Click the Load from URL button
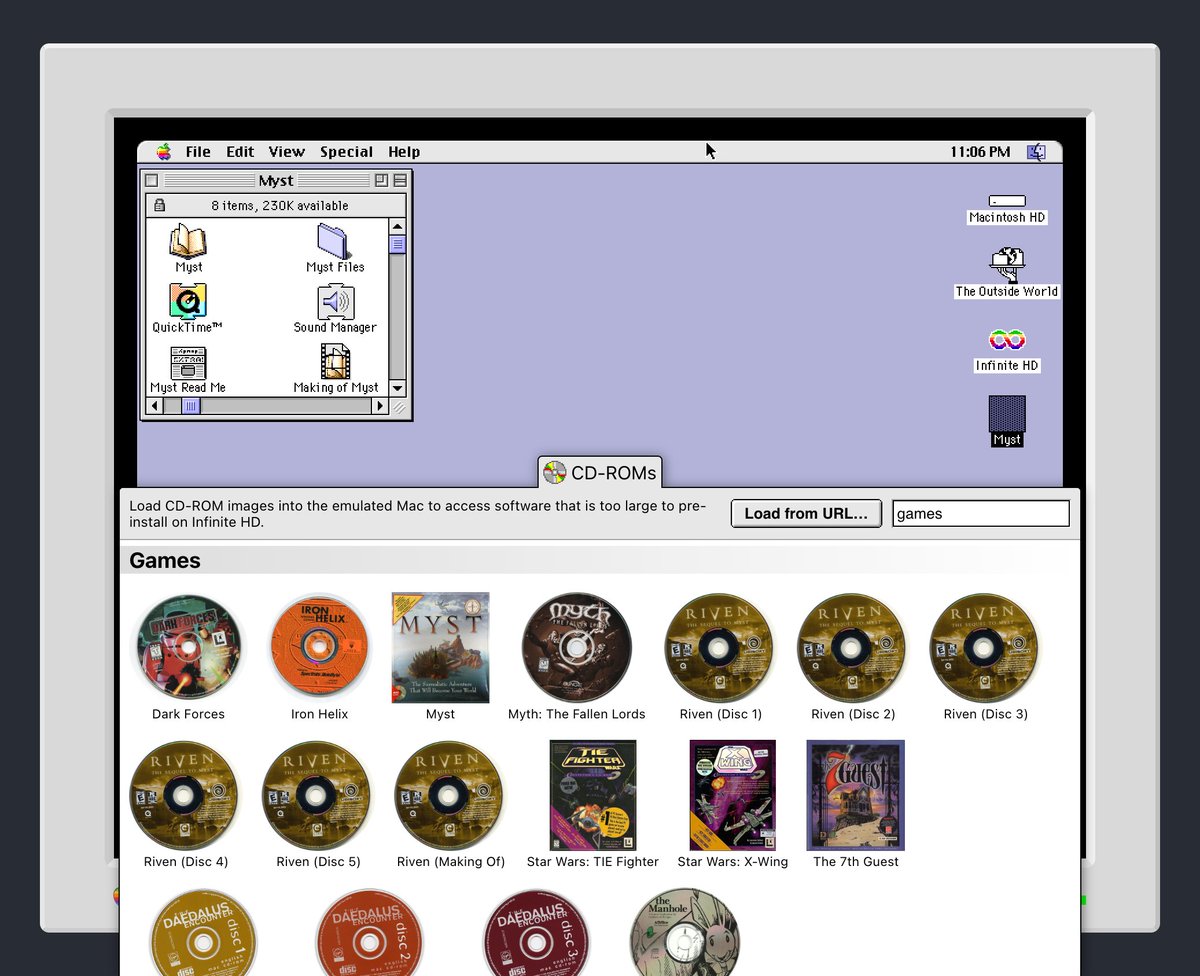 click(x=806, y=513)
